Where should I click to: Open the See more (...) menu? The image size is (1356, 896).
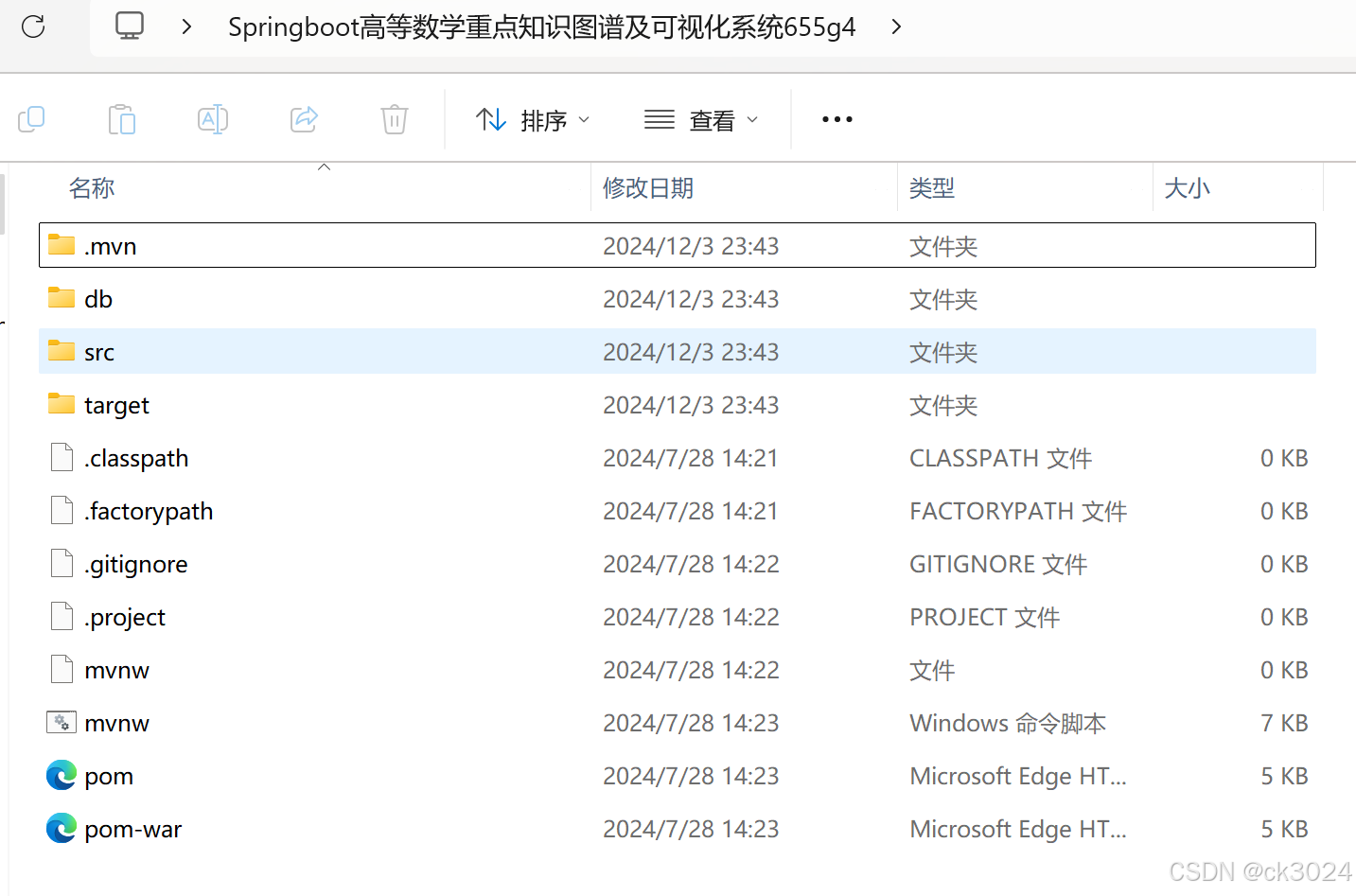click(x=836, y=119)
